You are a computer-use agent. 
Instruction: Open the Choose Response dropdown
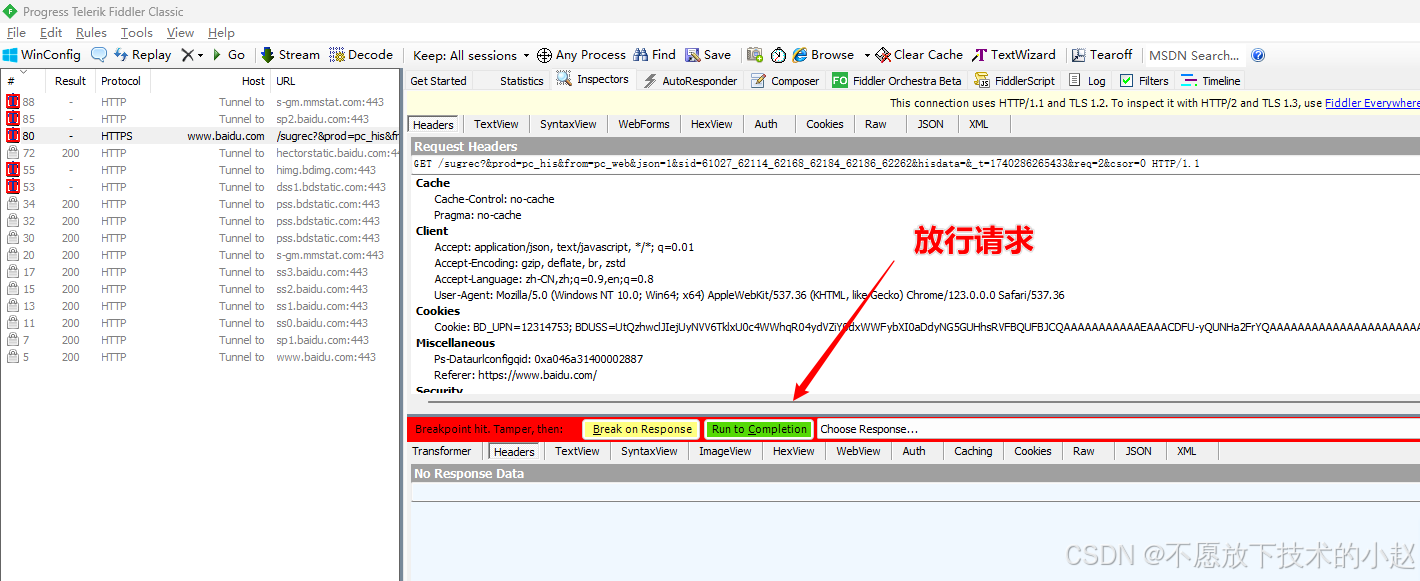point(1118,429)
